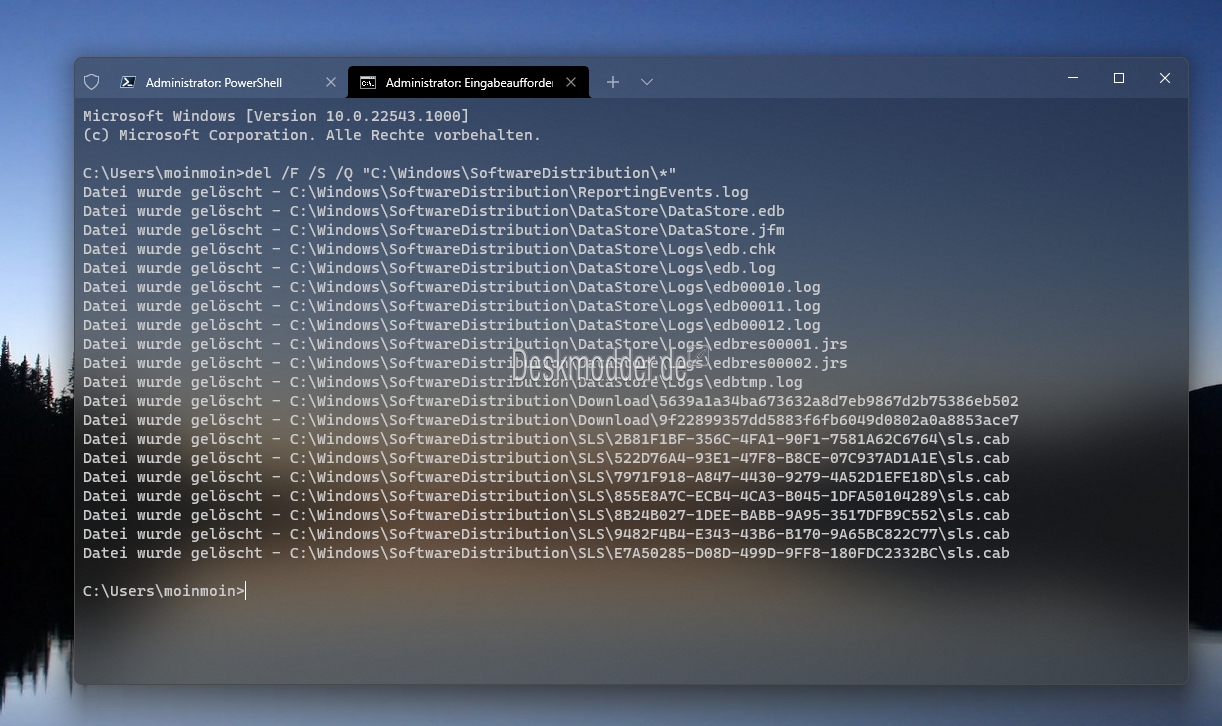Click the SLS\522D76A4 sls.cab line
The height and width of the screenshot is (726, 1222).
coord(546,458)
